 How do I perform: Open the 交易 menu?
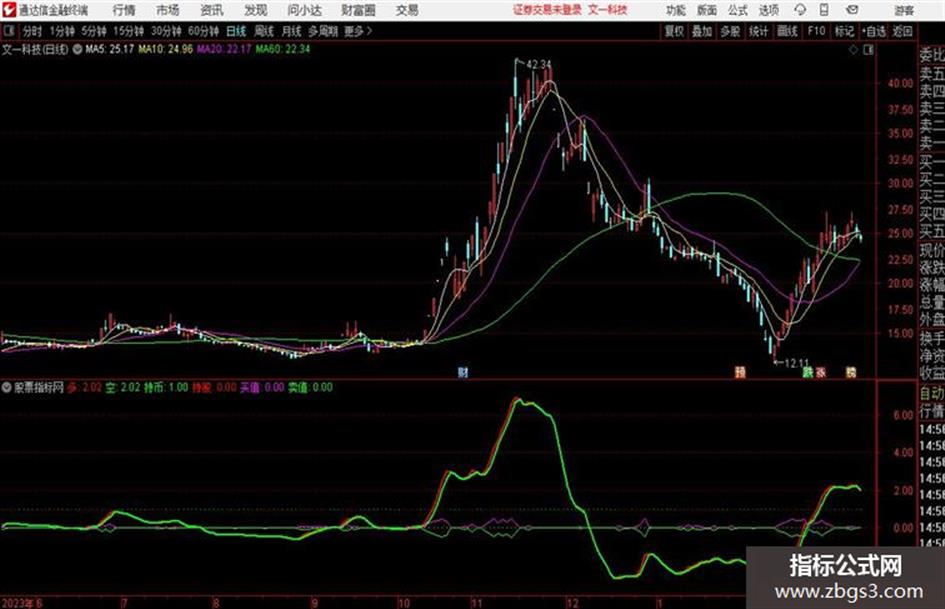click(407, 10)
